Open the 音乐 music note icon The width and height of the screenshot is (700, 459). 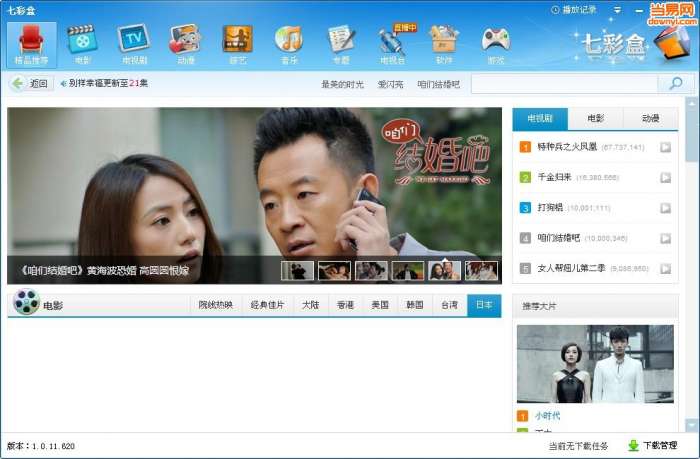(289, 45)
